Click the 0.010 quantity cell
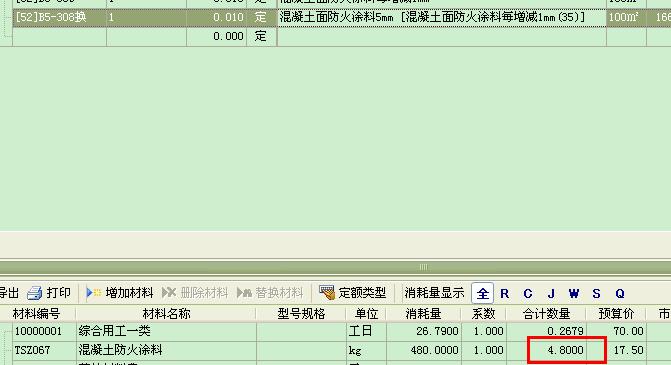 pyautogui.click(x=217, y=18)
